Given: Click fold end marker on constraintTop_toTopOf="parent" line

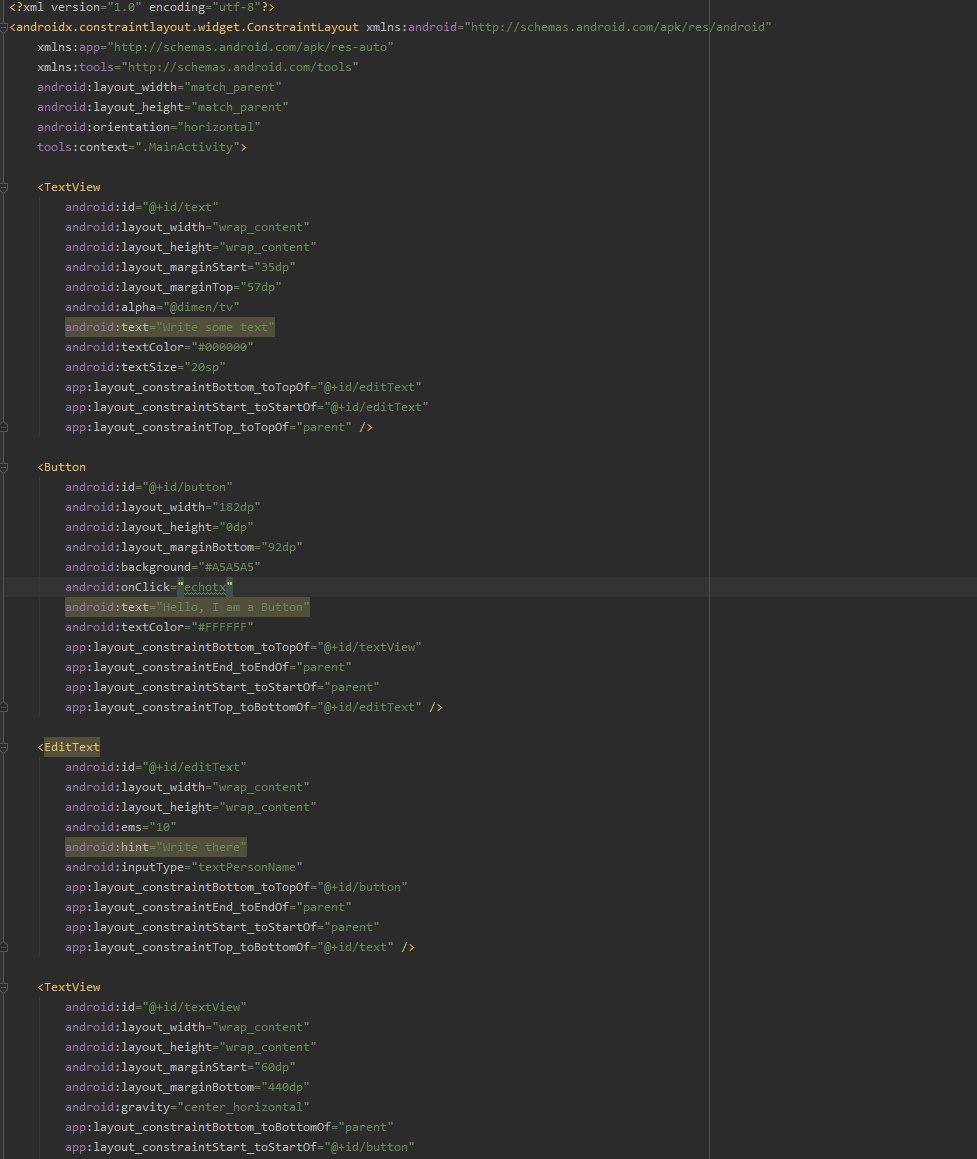Looking at the screenshot, I should pyautogui.click(x=4, y=427).
